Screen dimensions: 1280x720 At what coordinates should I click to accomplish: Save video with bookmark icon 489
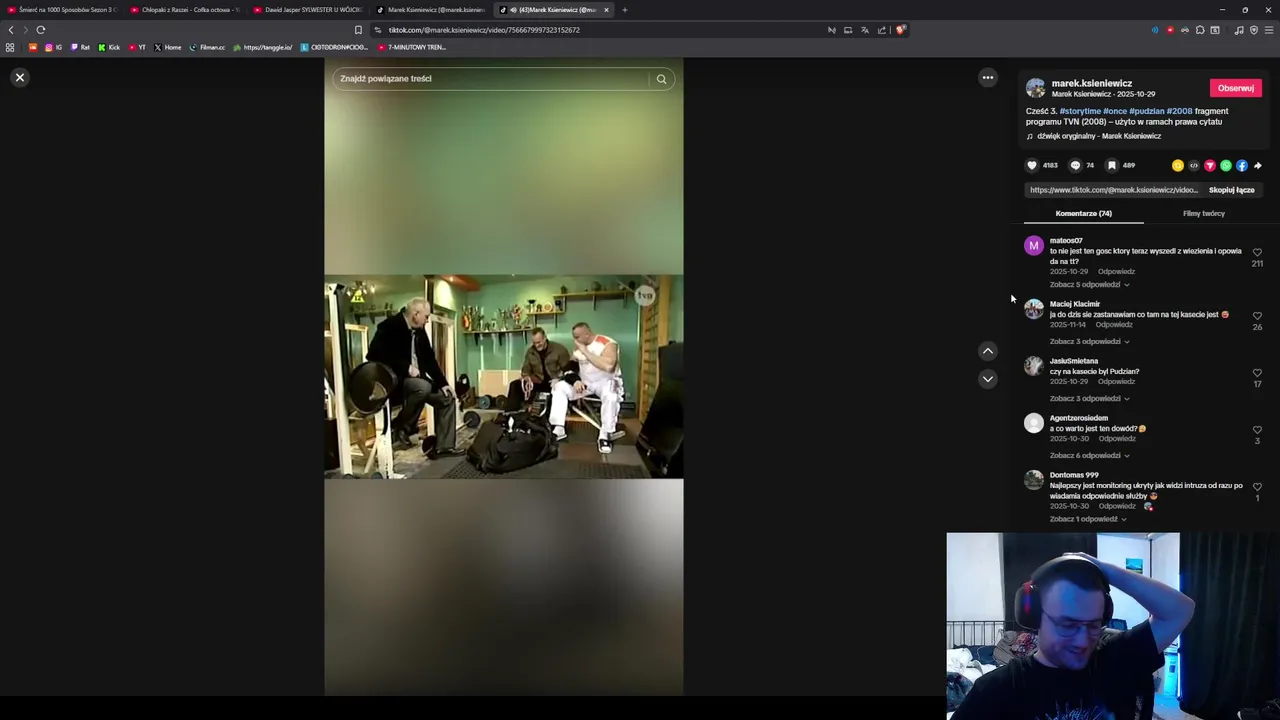pos(1111,165)
